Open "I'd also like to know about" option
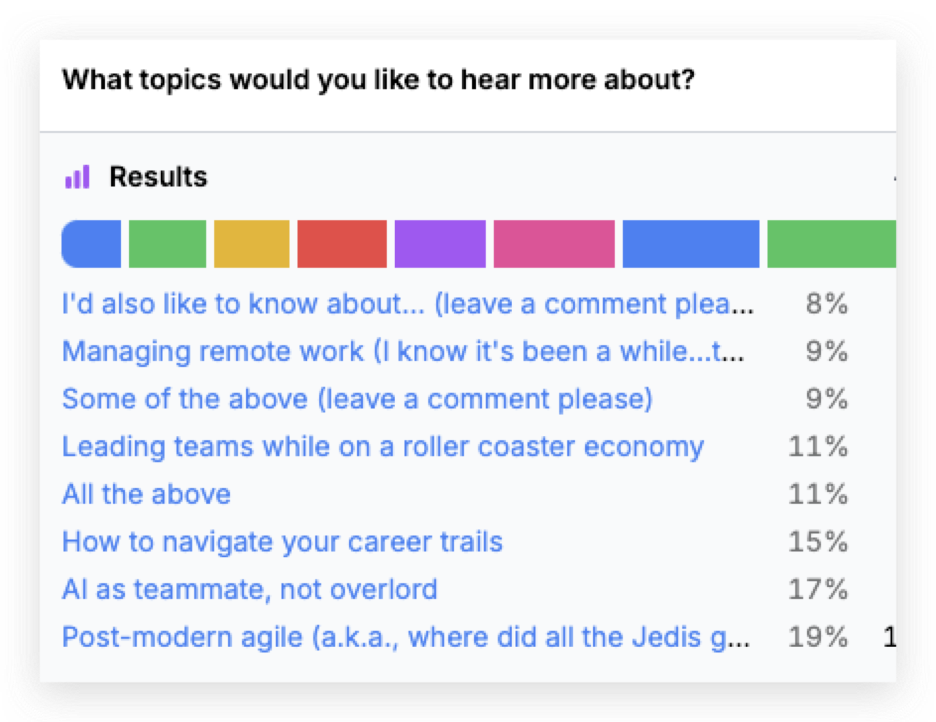This screenshot has width=936, height=722. pos(408,304)
